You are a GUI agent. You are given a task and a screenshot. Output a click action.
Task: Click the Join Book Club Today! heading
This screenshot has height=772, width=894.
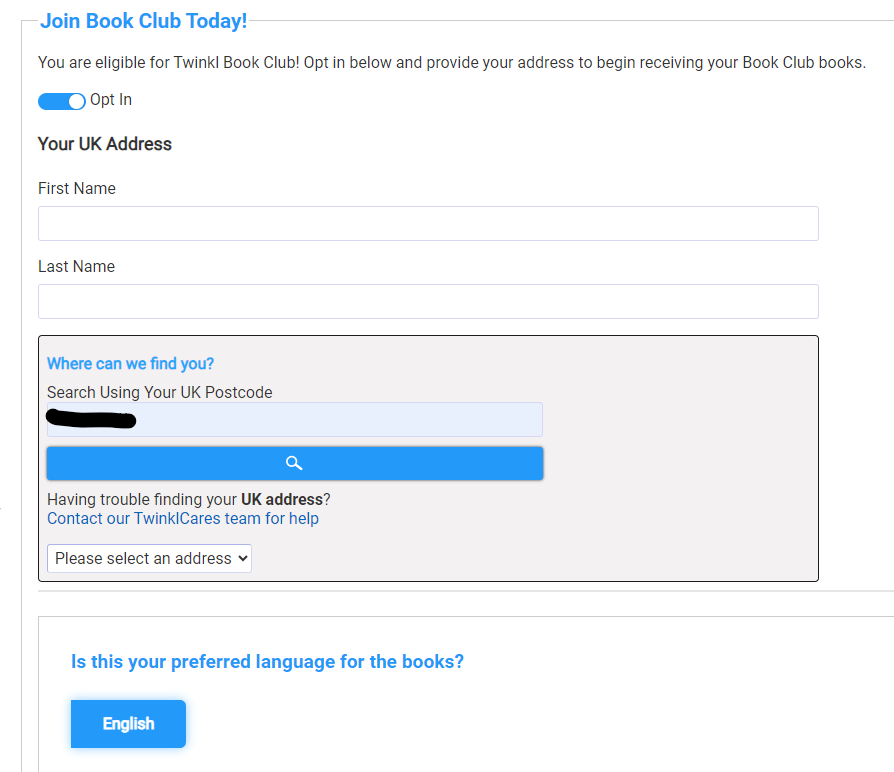[144, 21]
